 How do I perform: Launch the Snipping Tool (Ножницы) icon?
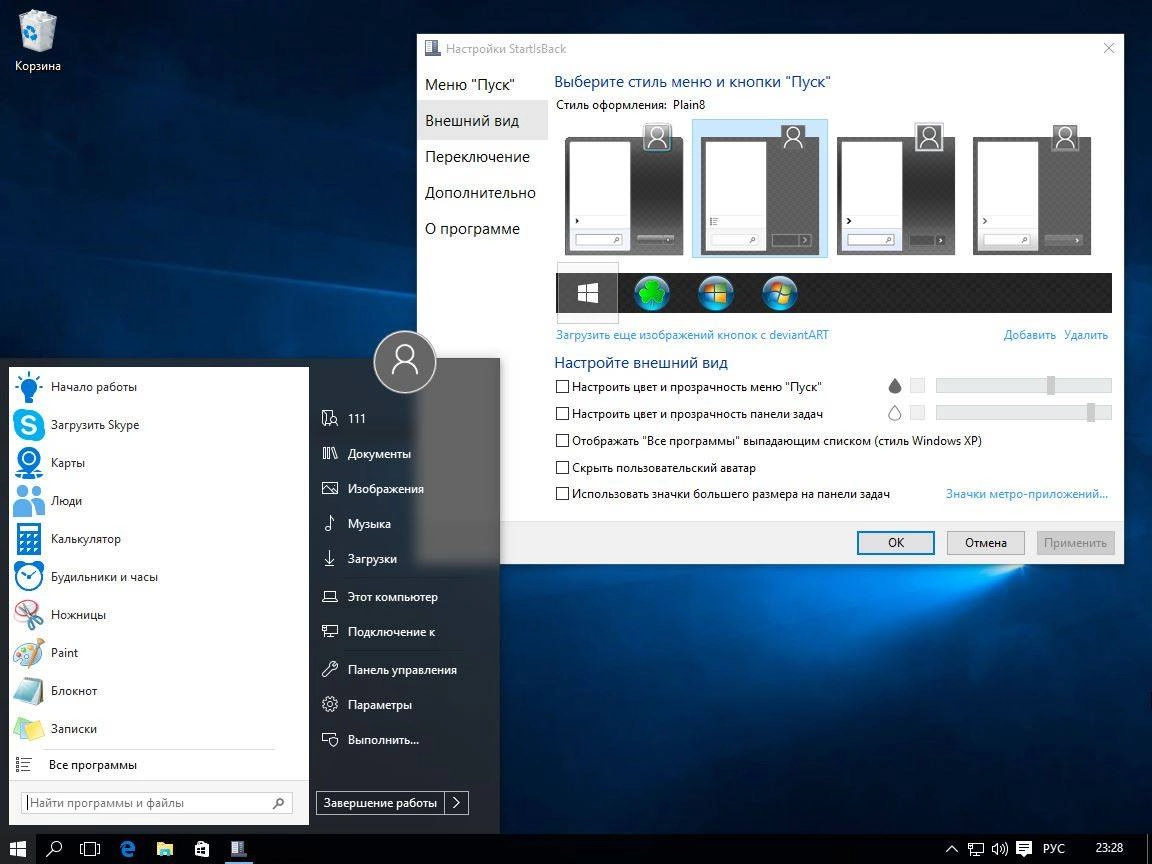(x=29, y=615)
